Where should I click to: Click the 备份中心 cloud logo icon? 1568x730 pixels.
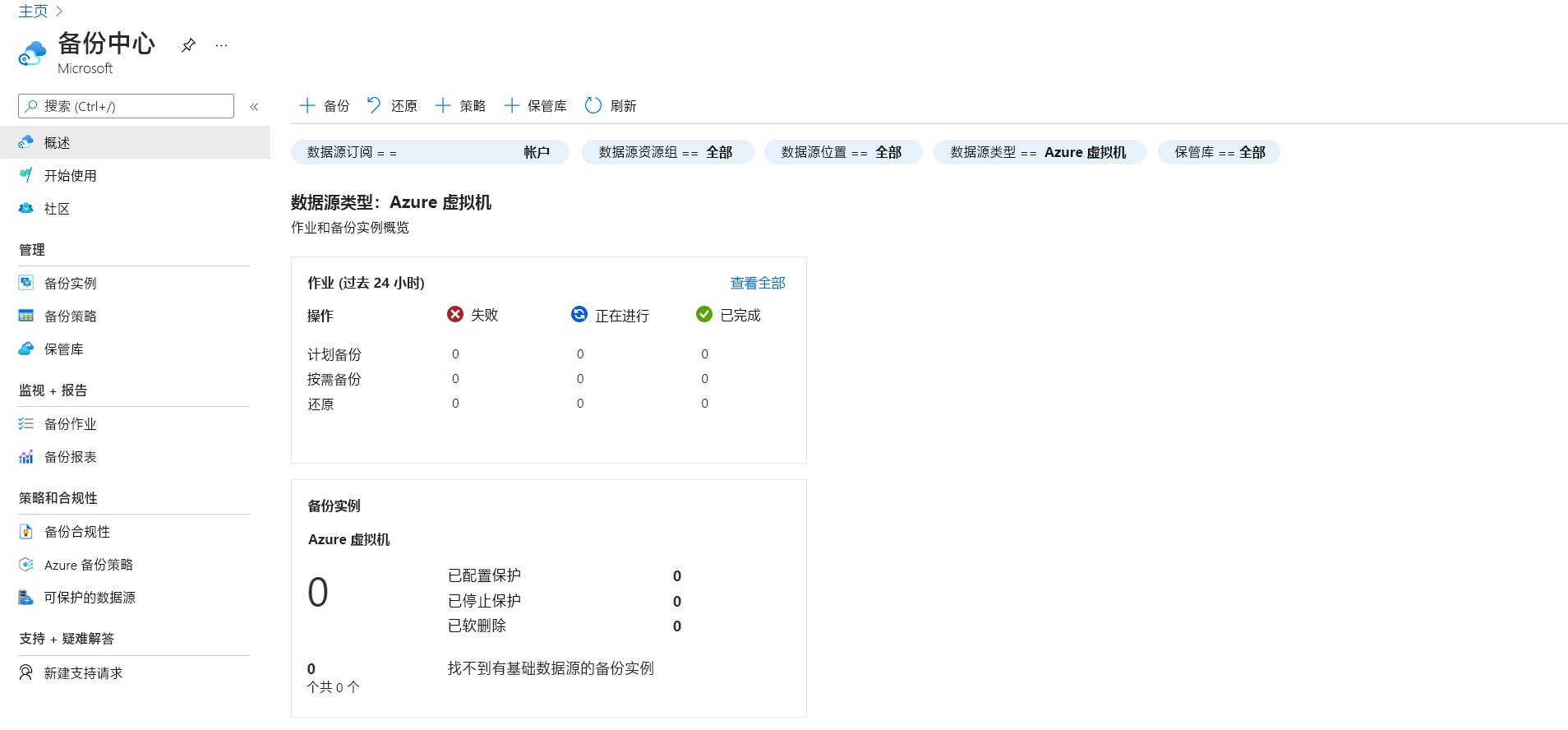pyautogui.click(x=32, y=54)
